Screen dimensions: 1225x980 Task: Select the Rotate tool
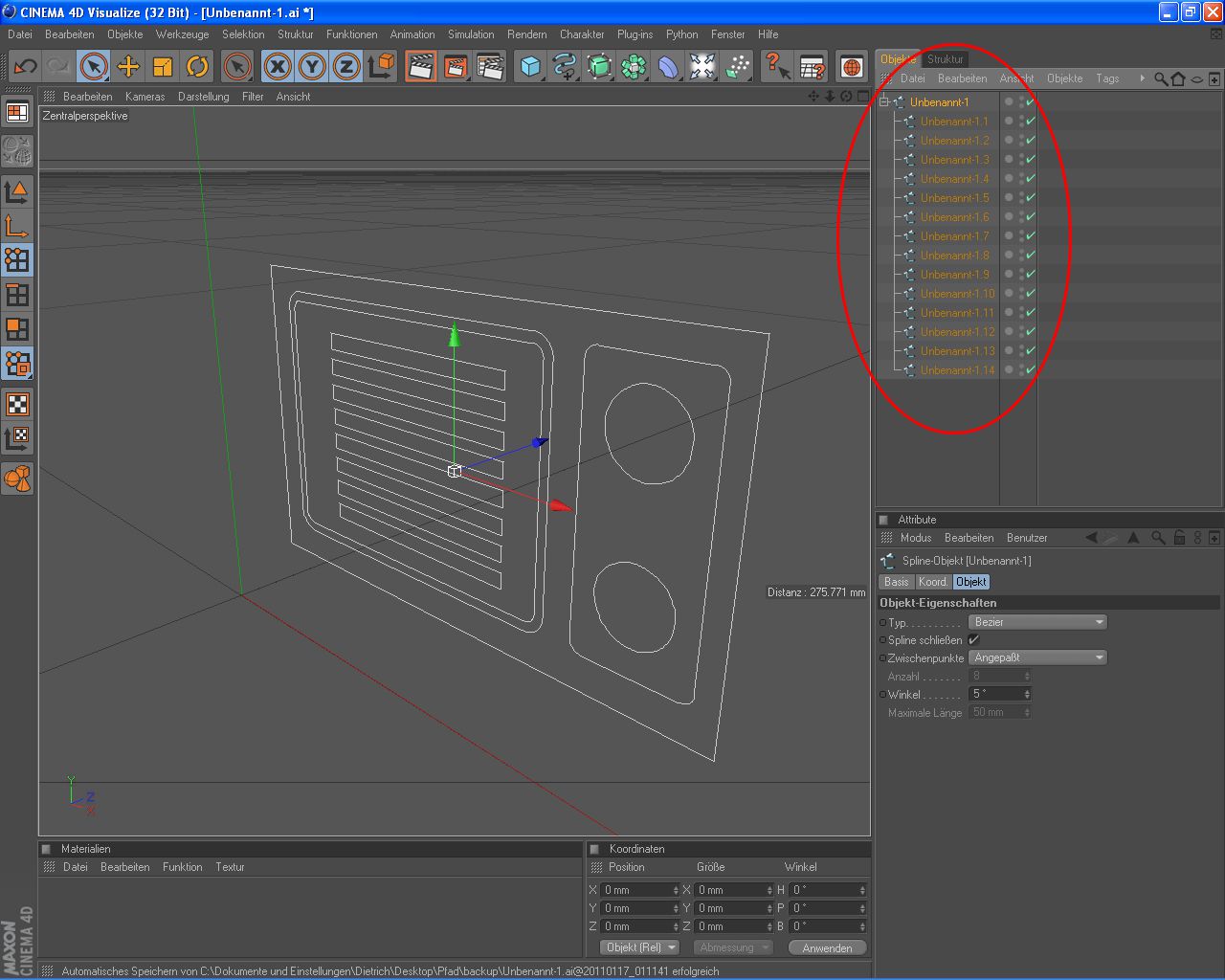click(197, 66)
